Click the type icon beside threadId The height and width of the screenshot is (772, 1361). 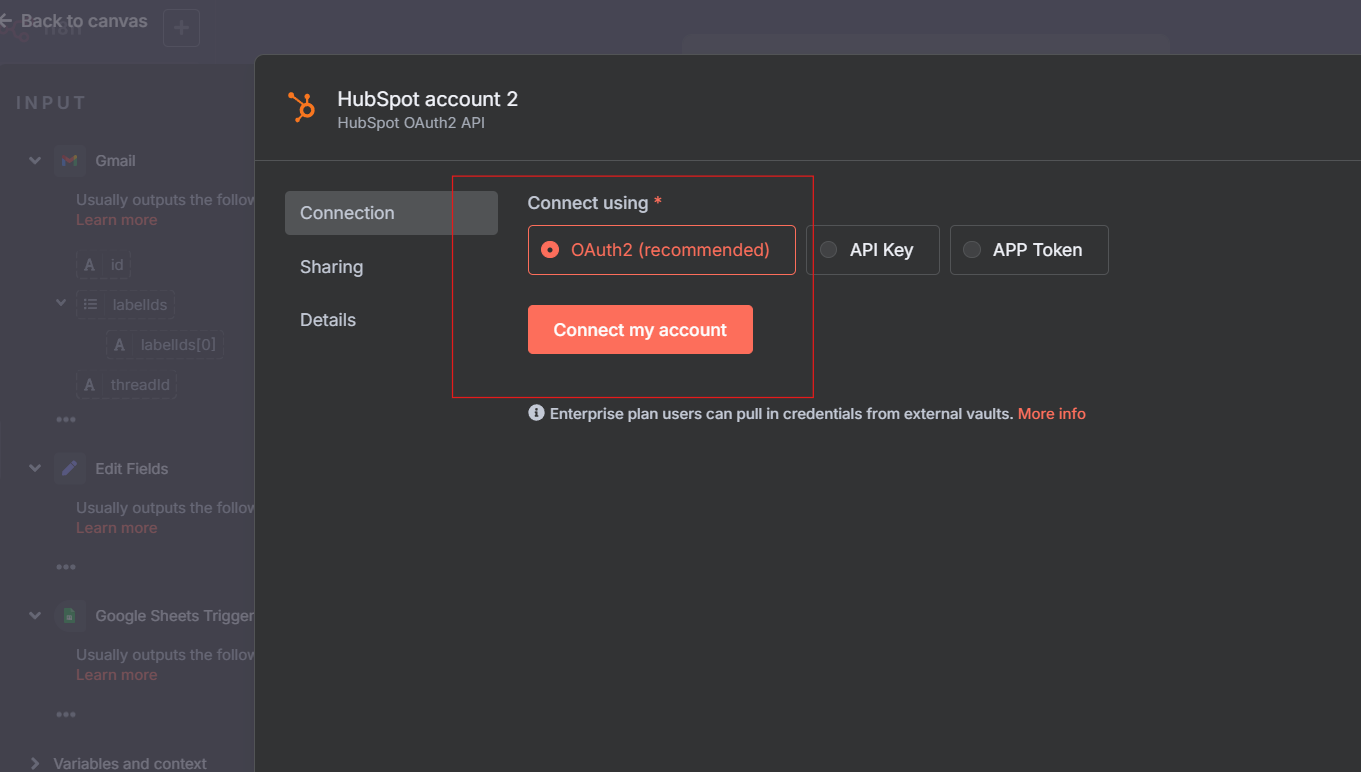90,385
